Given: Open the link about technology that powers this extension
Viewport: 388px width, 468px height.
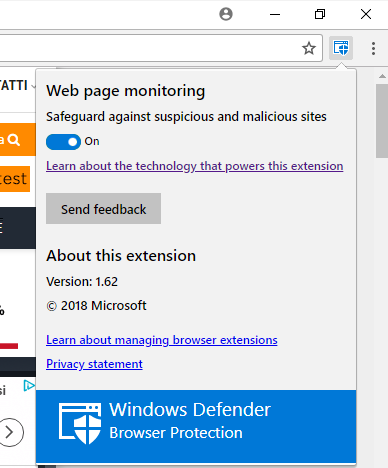Looking at the screenshot, I should [195, 166].
